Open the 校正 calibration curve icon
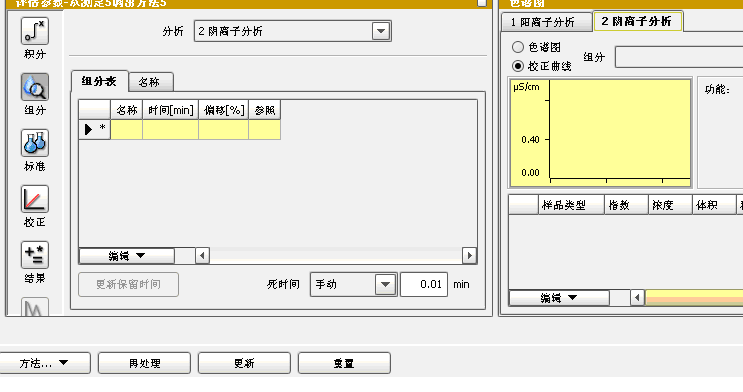The height and width of the screenshot is (392, 743). coord(35,199)
